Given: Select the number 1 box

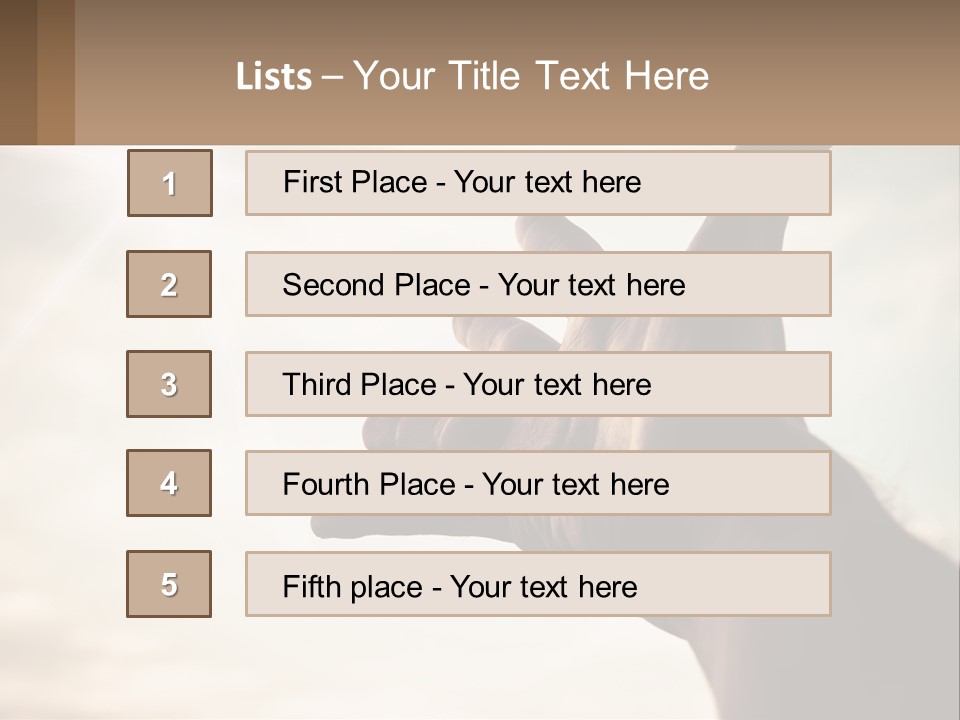Looking at the screenshot, I should (170, 183).
